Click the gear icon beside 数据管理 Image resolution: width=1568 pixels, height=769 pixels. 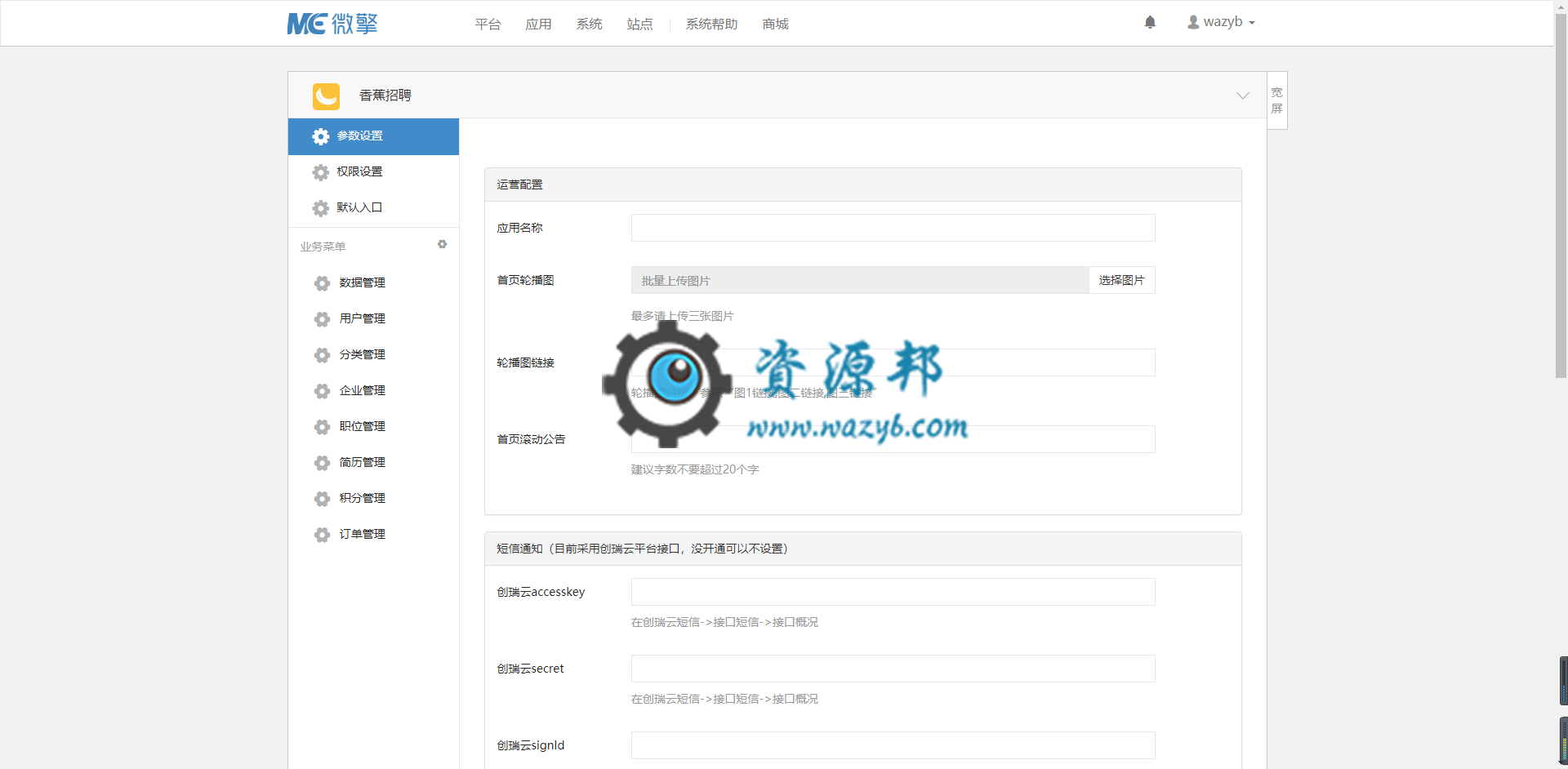[x=323, y=283]
